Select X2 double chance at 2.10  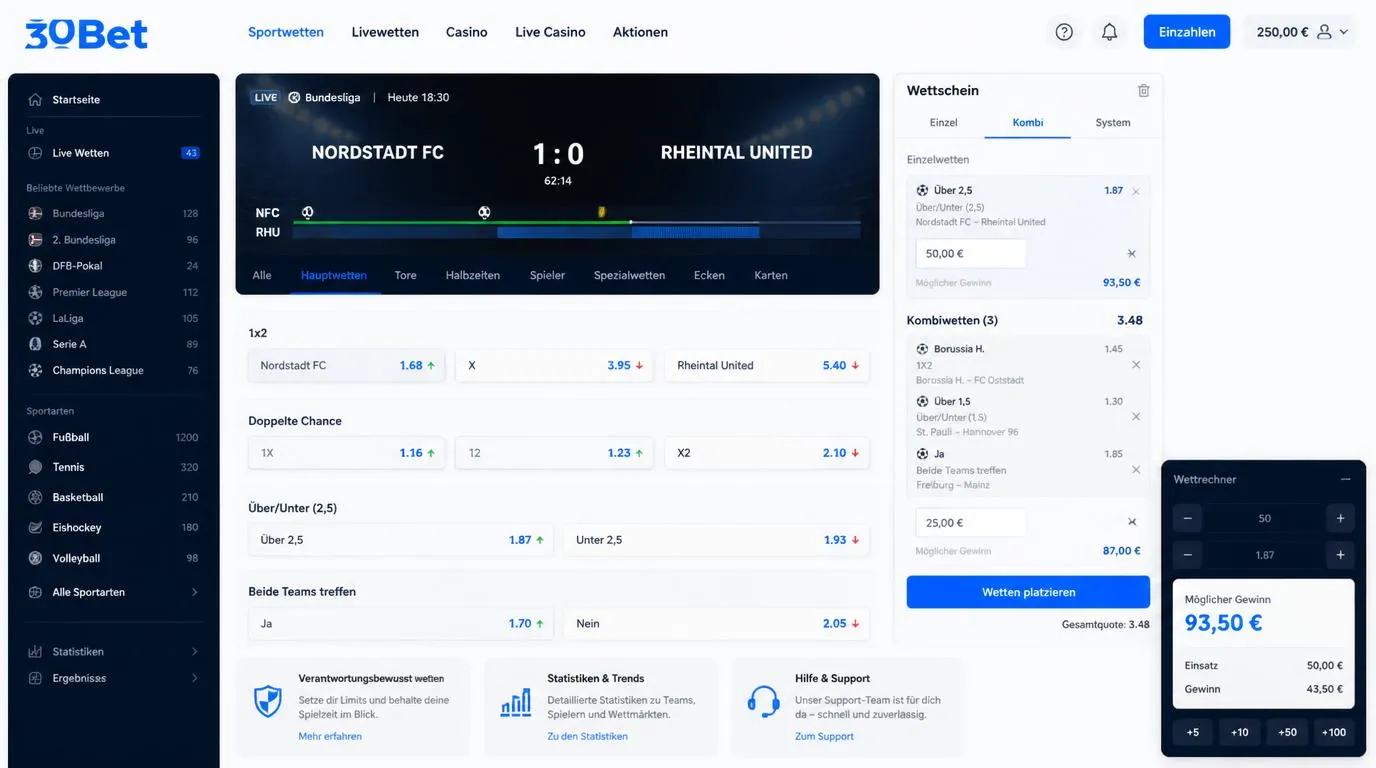[x=767, y=453]
